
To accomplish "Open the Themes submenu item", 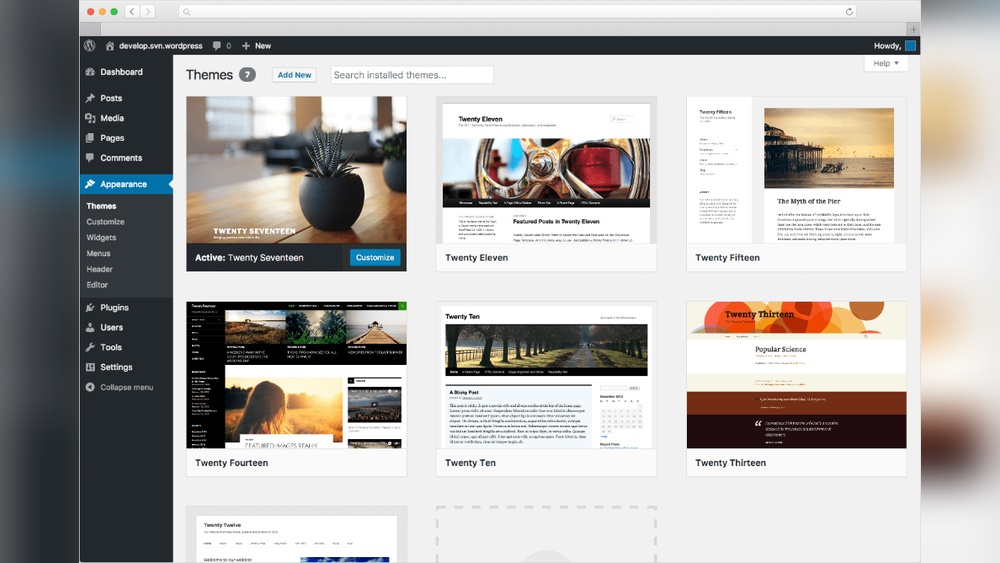I will [101, 206].
